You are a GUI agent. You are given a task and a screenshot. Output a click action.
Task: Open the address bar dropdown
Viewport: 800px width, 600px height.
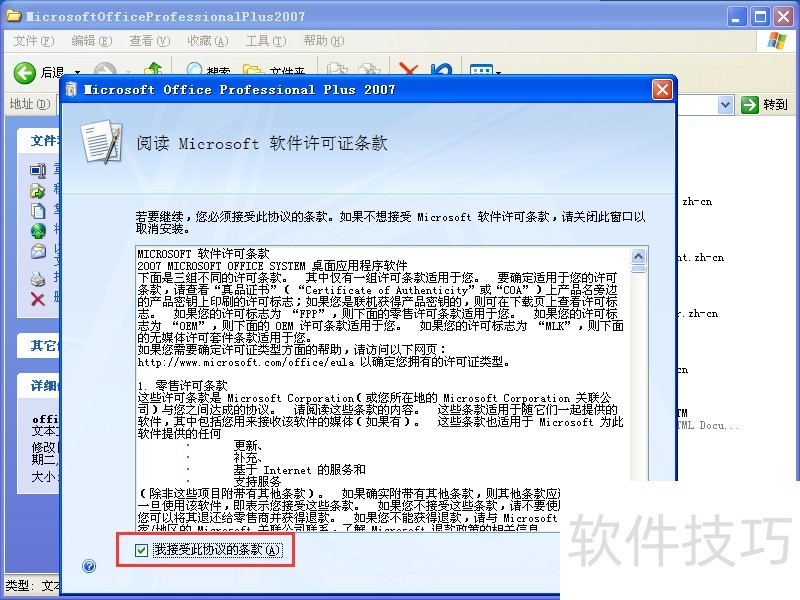coord(726,104)
